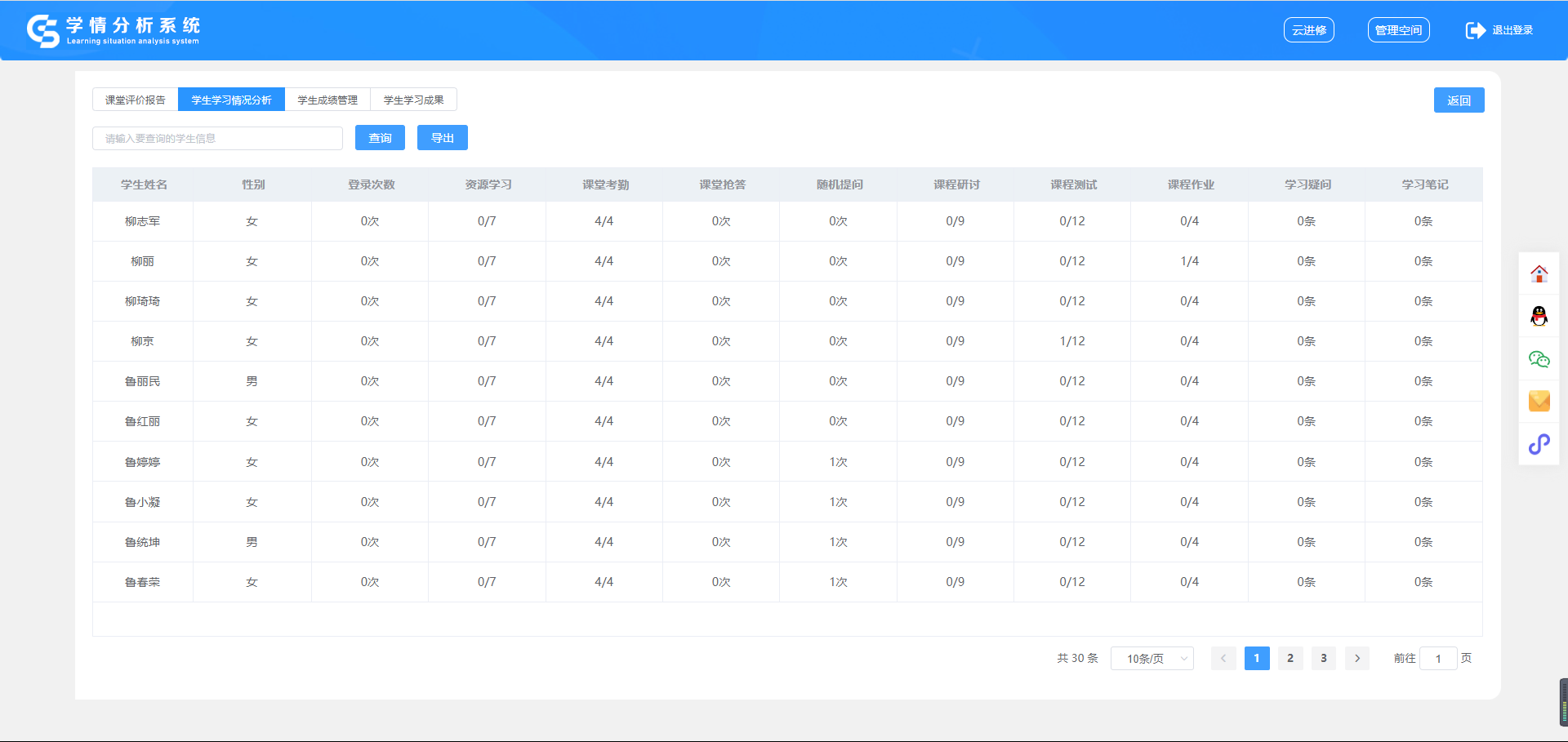Screen dimensions: 1568x742
Task: Click the 课程测试 column header
Action: [x=1074, y=184]
